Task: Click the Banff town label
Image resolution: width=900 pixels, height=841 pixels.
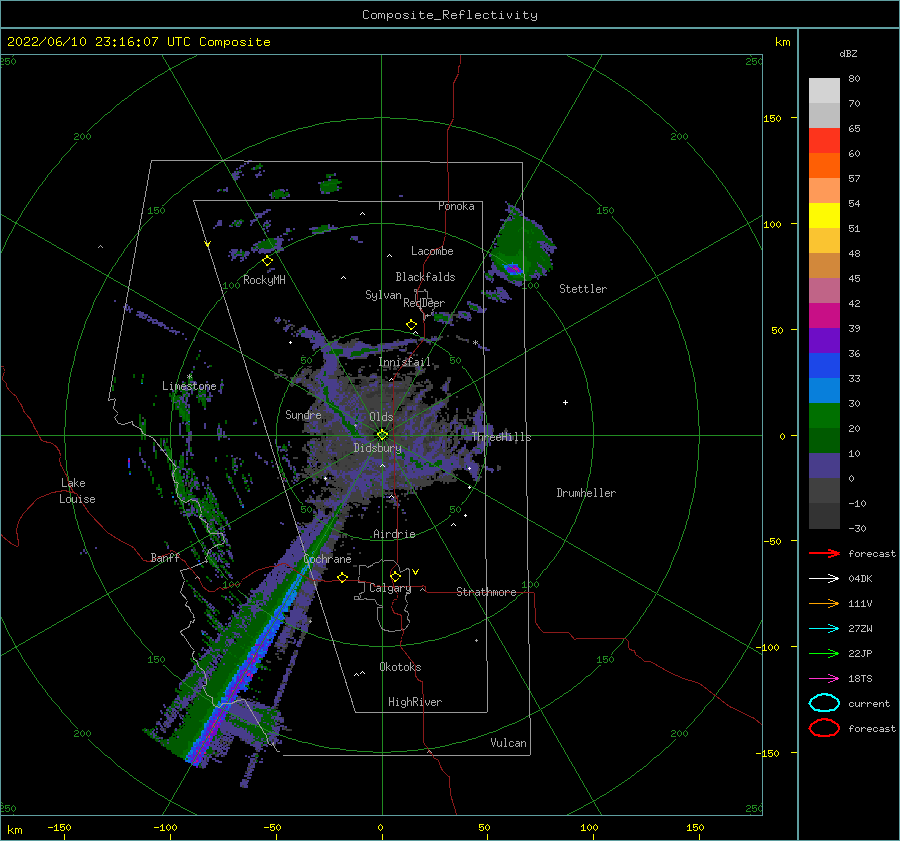Action: tap(165, 557)
